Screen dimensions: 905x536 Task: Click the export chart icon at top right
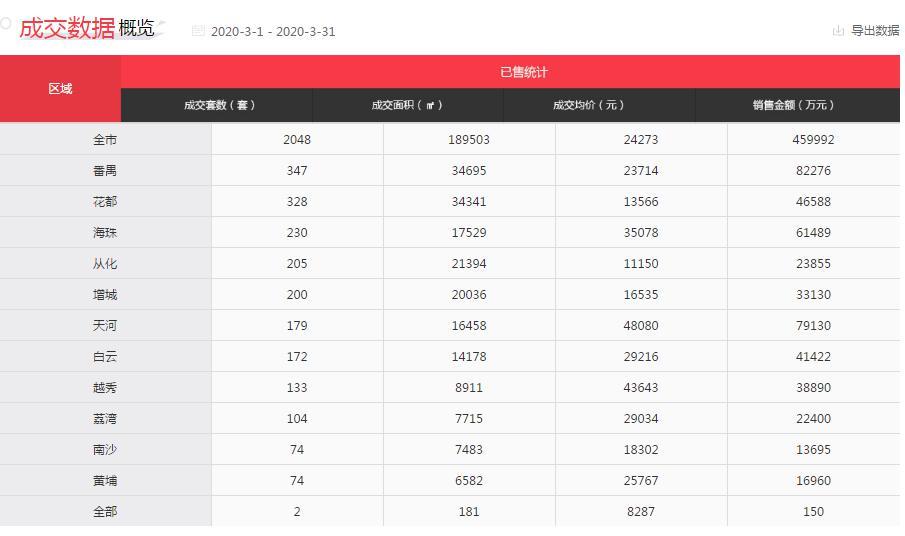(x=838, y=31)
